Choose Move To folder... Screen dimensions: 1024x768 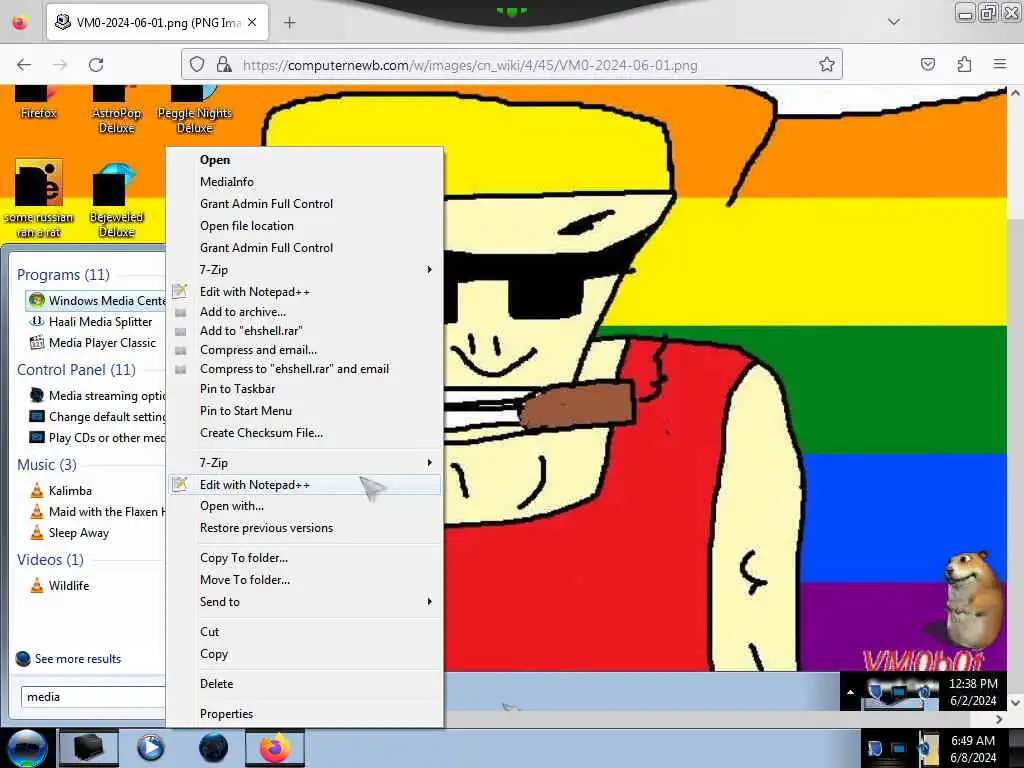(x=245, y=579)
